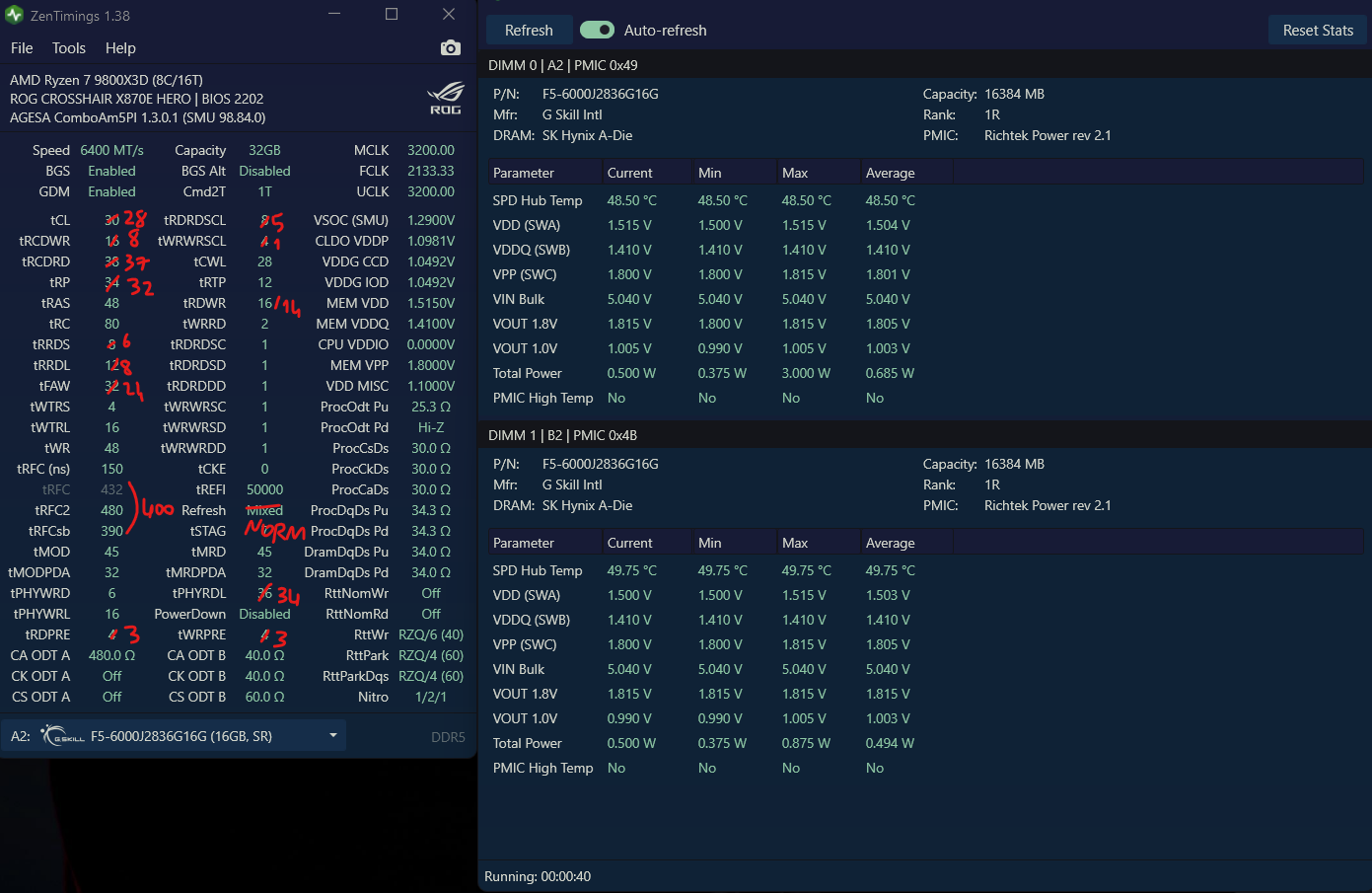Viewport: 1372px width, 893px height.
Task: Click the Average column header for DIMM 1
Action: tap(906, 543)
